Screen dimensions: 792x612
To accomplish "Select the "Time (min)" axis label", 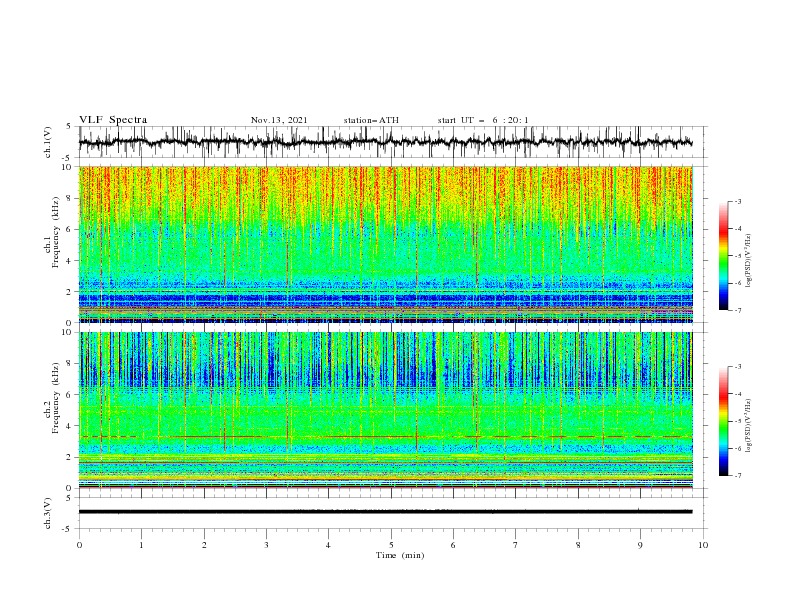I will pyautogui.click(x=400, y=555).
